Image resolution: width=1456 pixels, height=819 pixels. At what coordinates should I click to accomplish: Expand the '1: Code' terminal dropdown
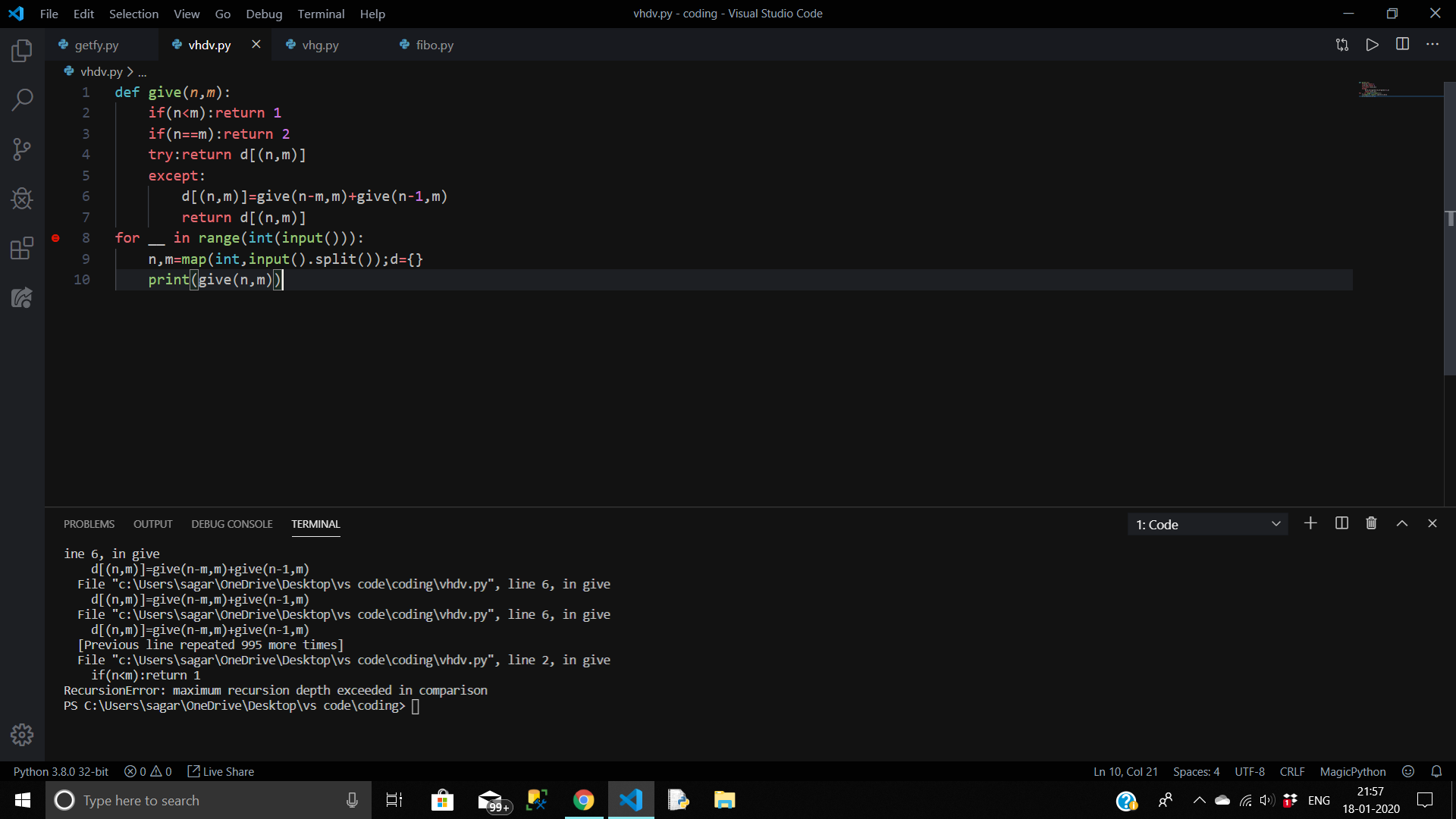click(1207, 524)
